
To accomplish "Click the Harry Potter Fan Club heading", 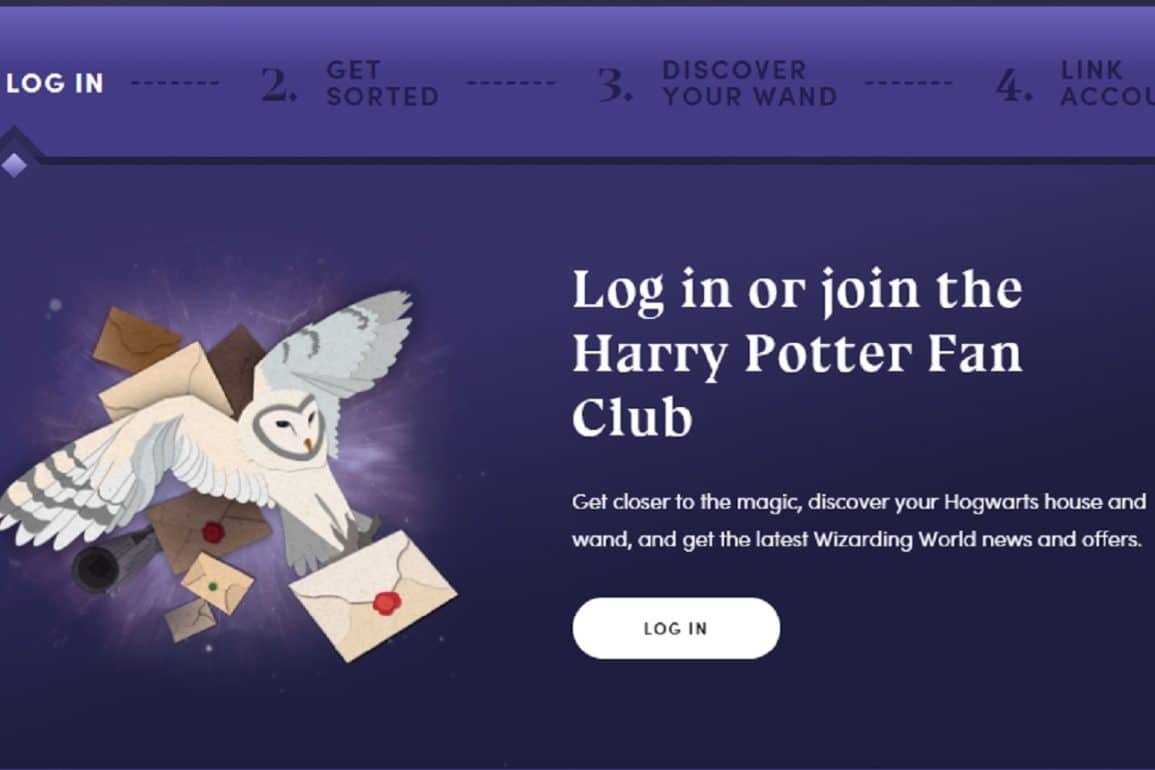I will click(x=797, y=352).
